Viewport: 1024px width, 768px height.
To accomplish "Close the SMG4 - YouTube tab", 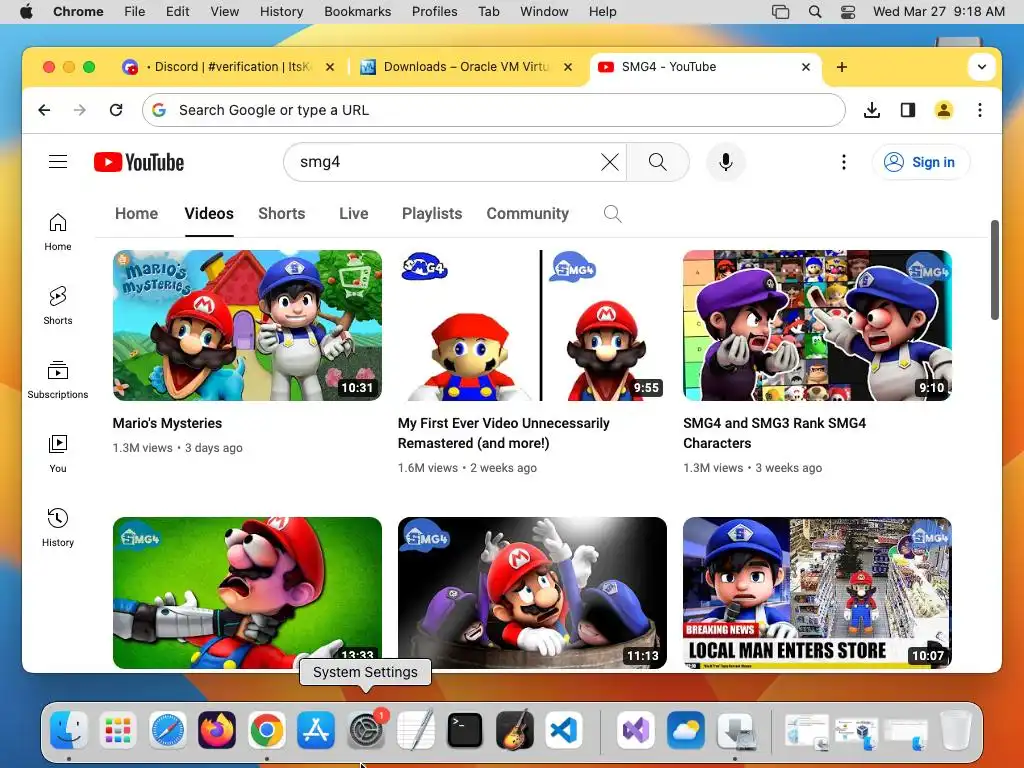I will coord(806,67).
